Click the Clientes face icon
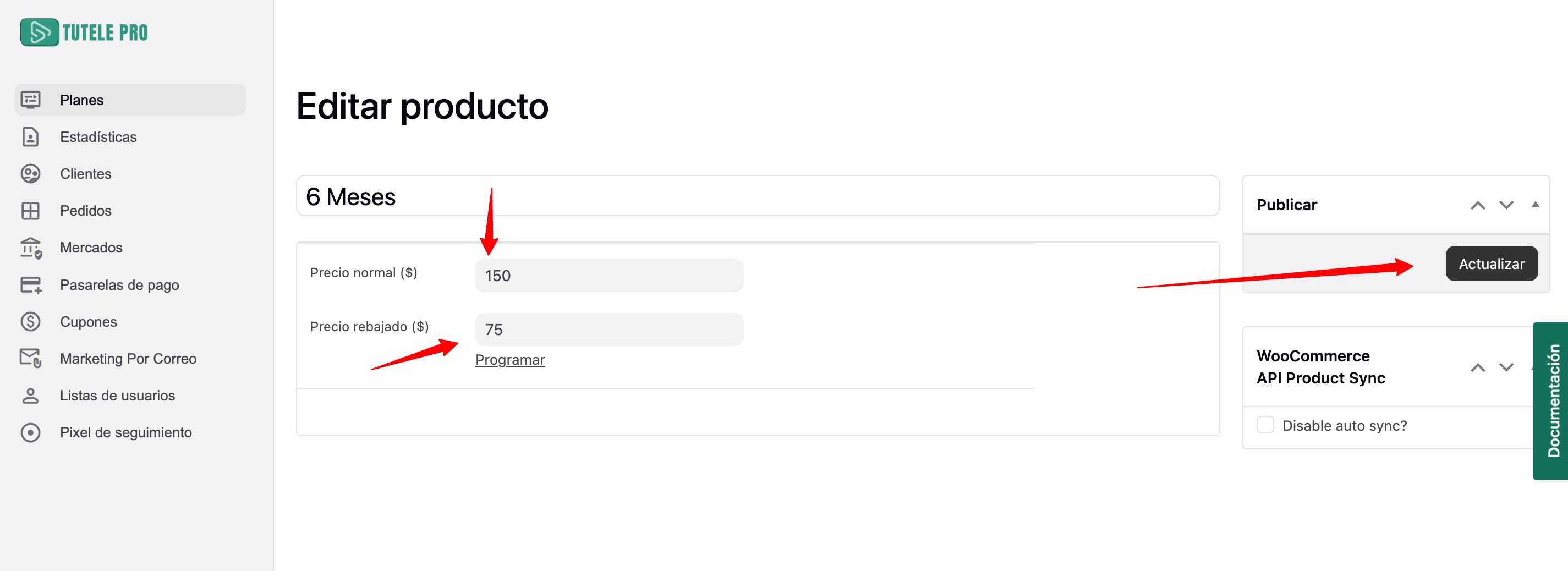Image resolution: width=1568 pixels, height=571 pixels. point(30,174)
